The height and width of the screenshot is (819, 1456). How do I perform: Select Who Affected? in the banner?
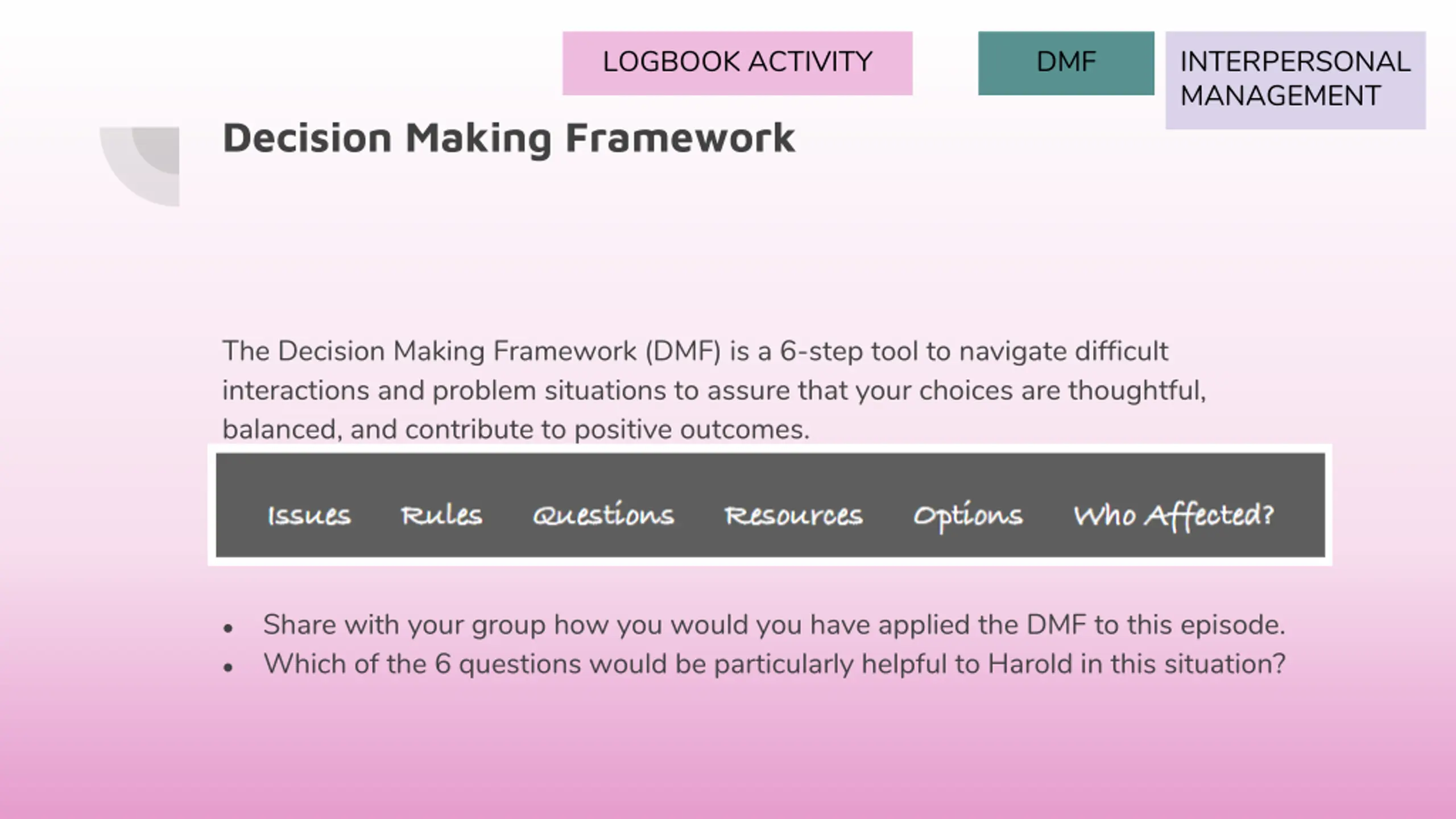click(1173, 515)
